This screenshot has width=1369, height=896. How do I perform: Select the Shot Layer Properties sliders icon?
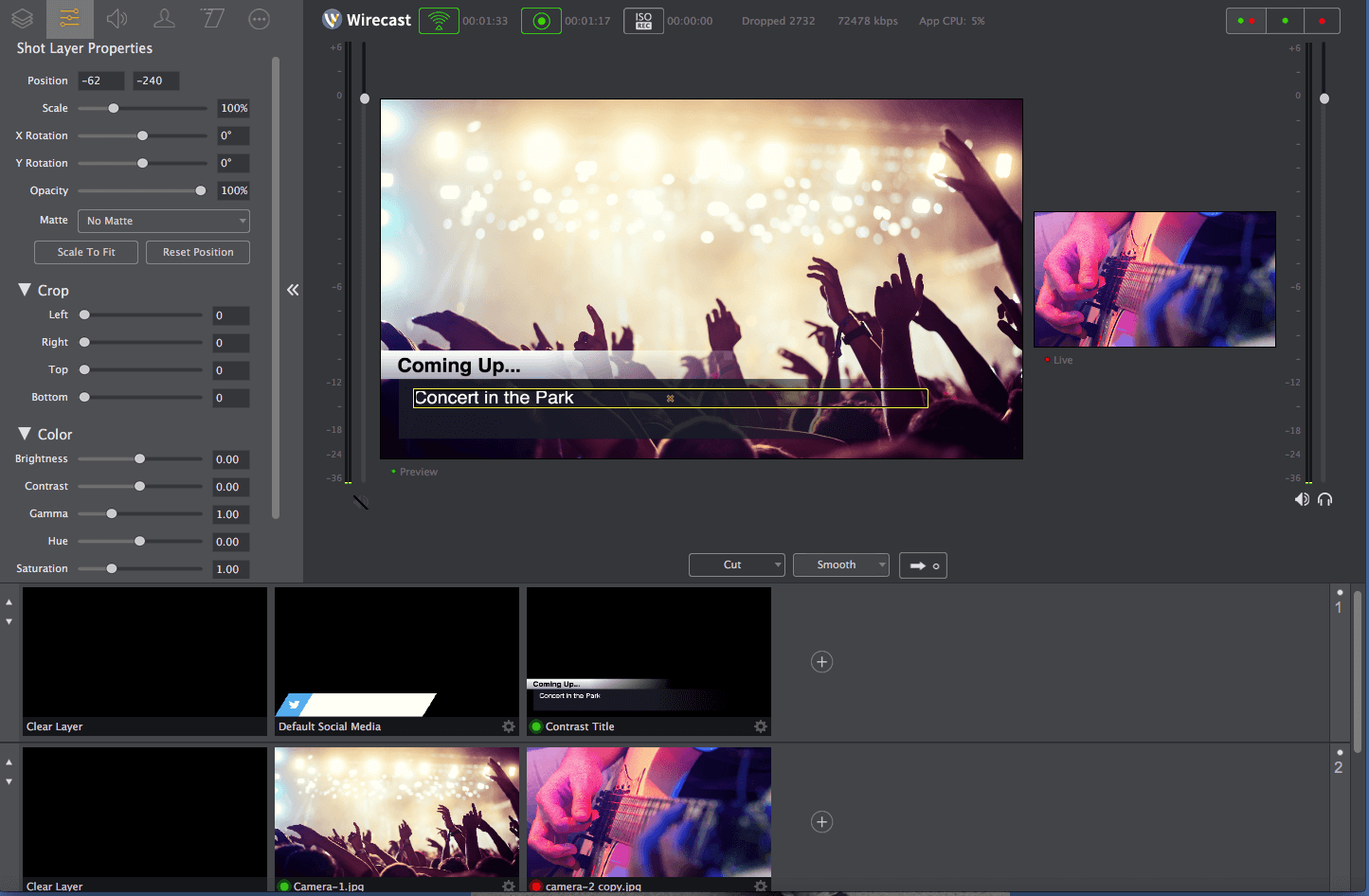point(68,18)
